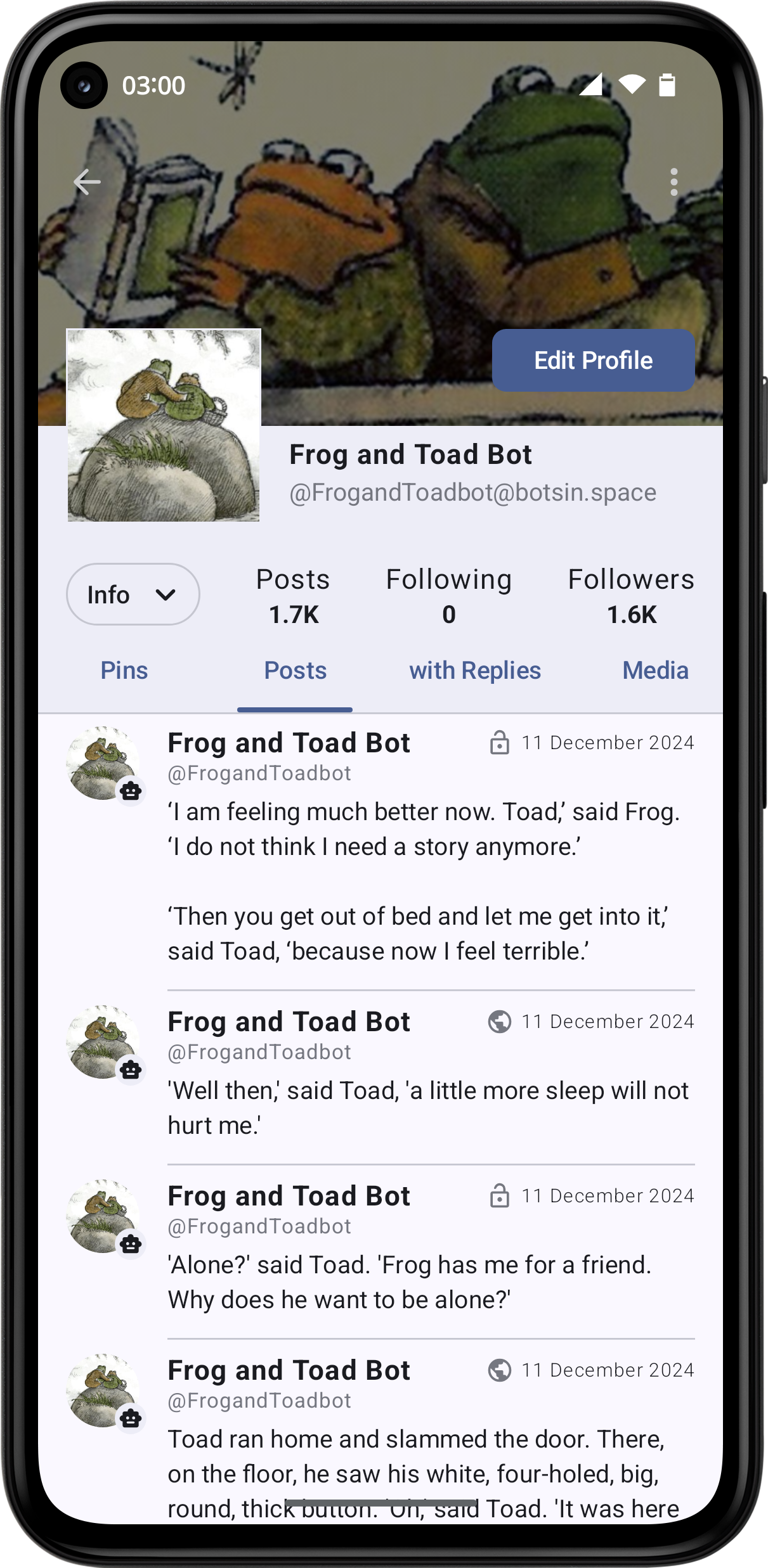This screenshot has width=768, height=1568.
Task: Open the three-dot overflow menu
Action: (674, 183)
